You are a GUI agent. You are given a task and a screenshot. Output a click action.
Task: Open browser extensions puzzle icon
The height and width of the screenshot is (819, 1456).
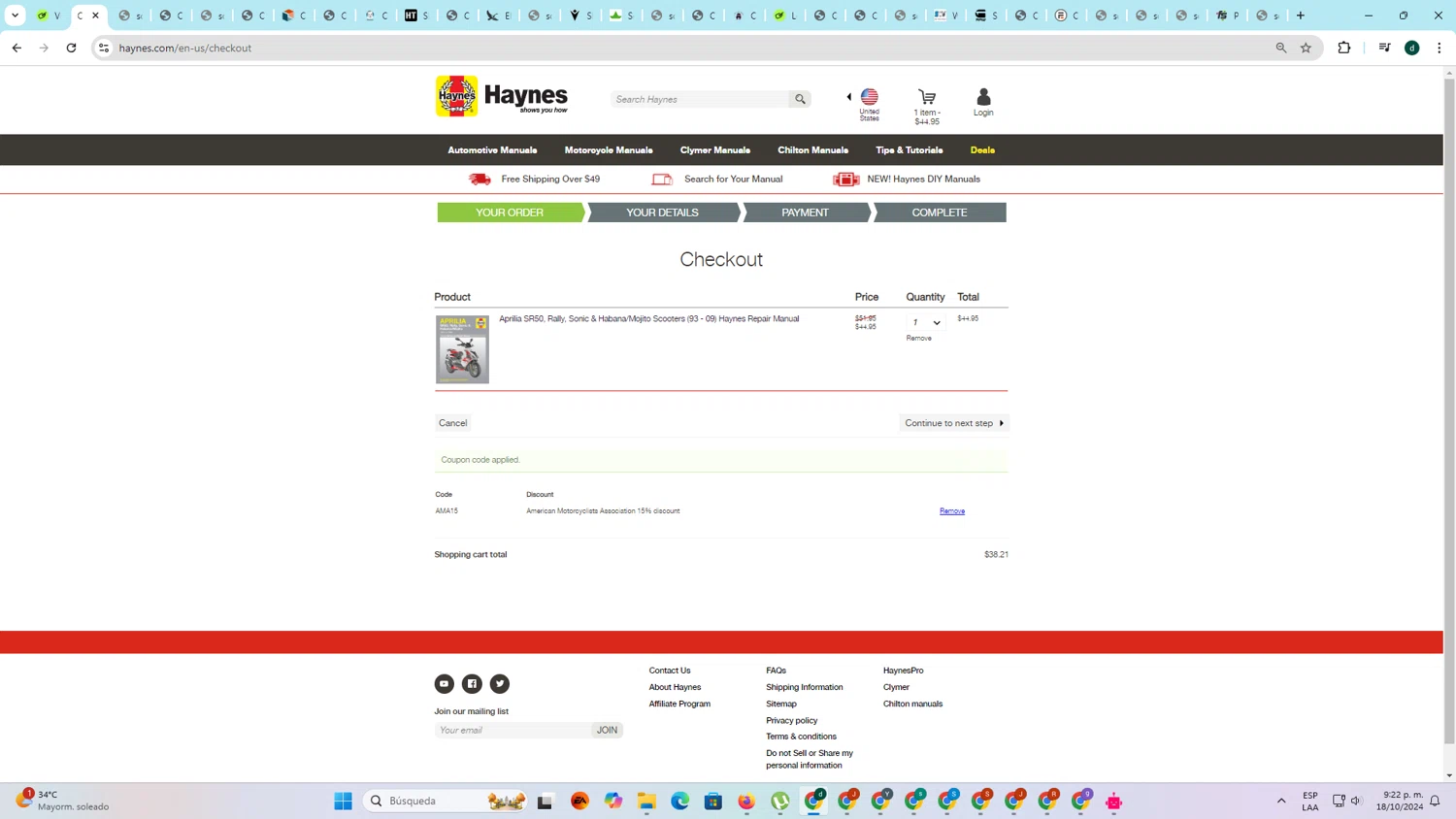click(1343, 48)
